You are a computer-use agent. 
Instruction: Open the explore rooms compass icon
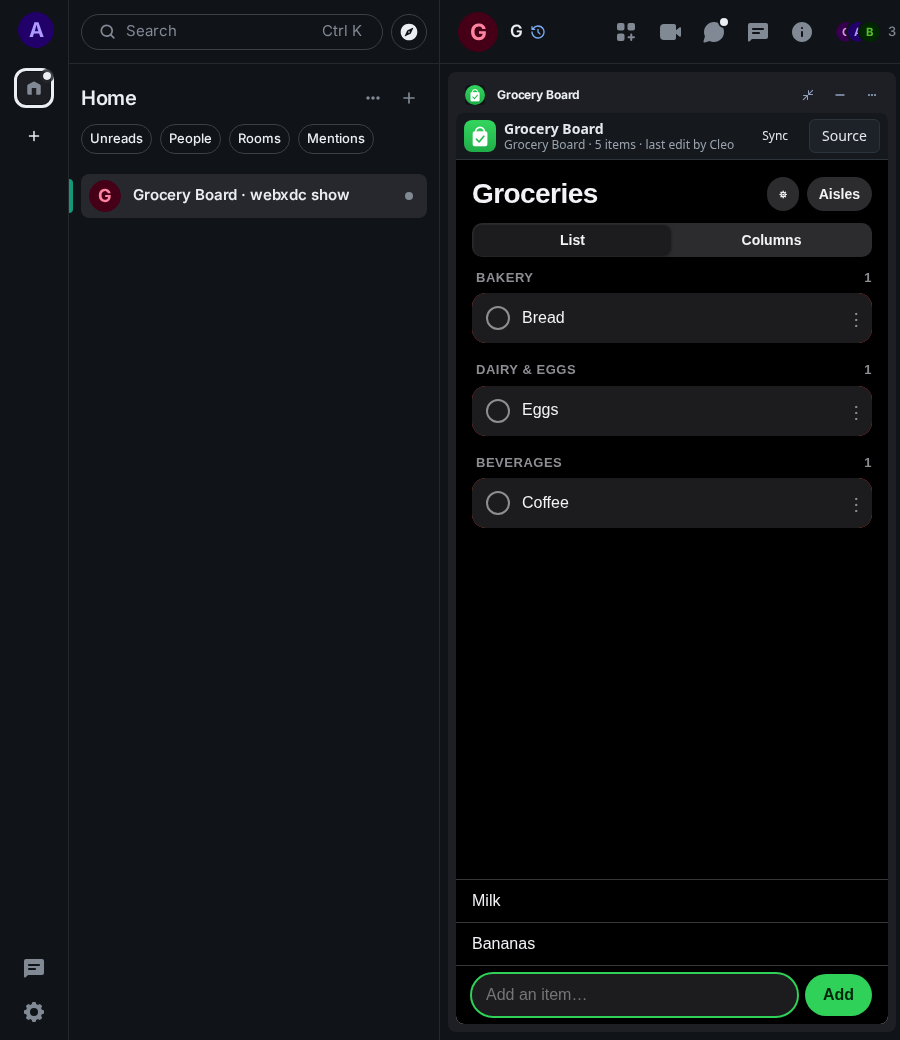pyautogui.click(x=409, y=32)
